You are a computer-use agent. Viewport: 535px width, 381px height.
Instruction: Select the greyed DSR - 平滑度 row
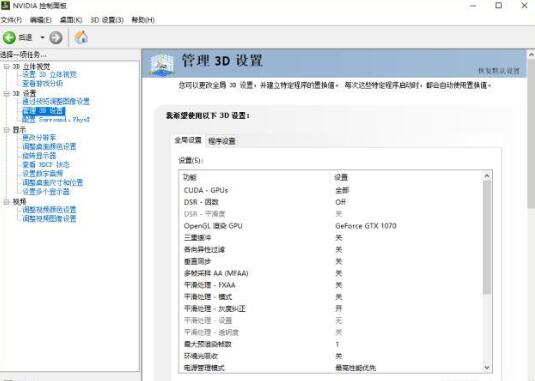(x=331, y=214)
